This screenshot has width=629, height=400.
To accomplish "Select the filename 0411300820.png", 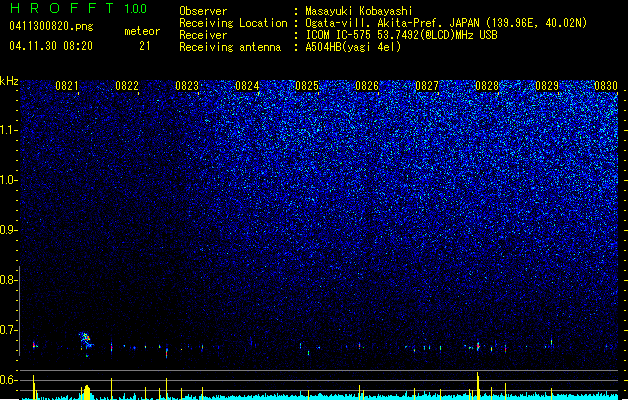I will 51,26.
